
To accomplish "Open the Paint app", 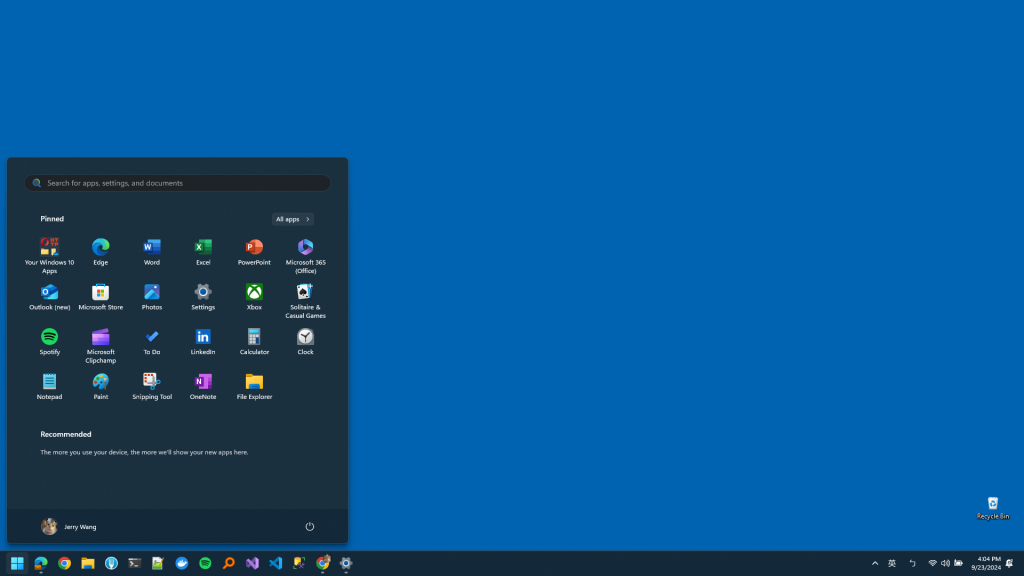I will pos(101,386).
